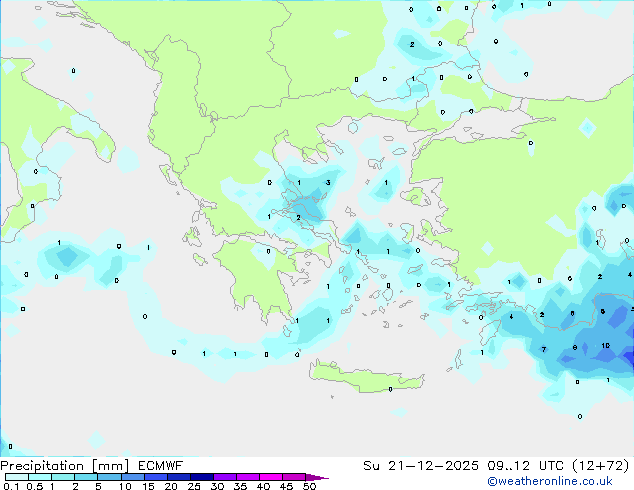Viewport: 634px width, 490px height.
Task: Click the 30–35 mm purple legend swatch
Action: click(x=224, y=477)
